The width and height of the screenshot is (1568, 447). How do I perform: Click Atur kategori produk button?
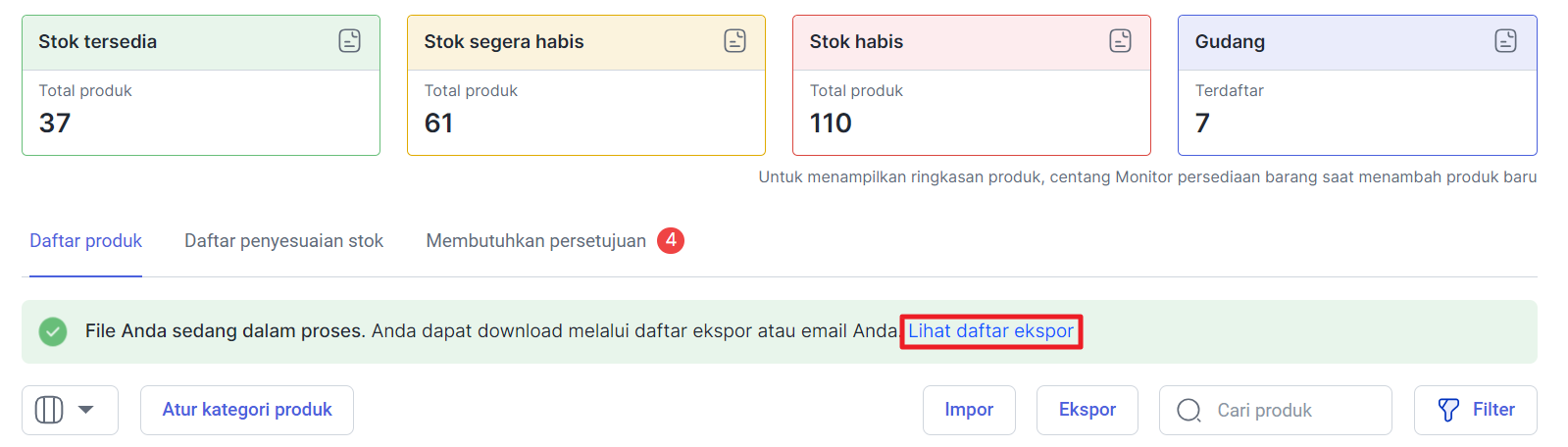[247, 410]
